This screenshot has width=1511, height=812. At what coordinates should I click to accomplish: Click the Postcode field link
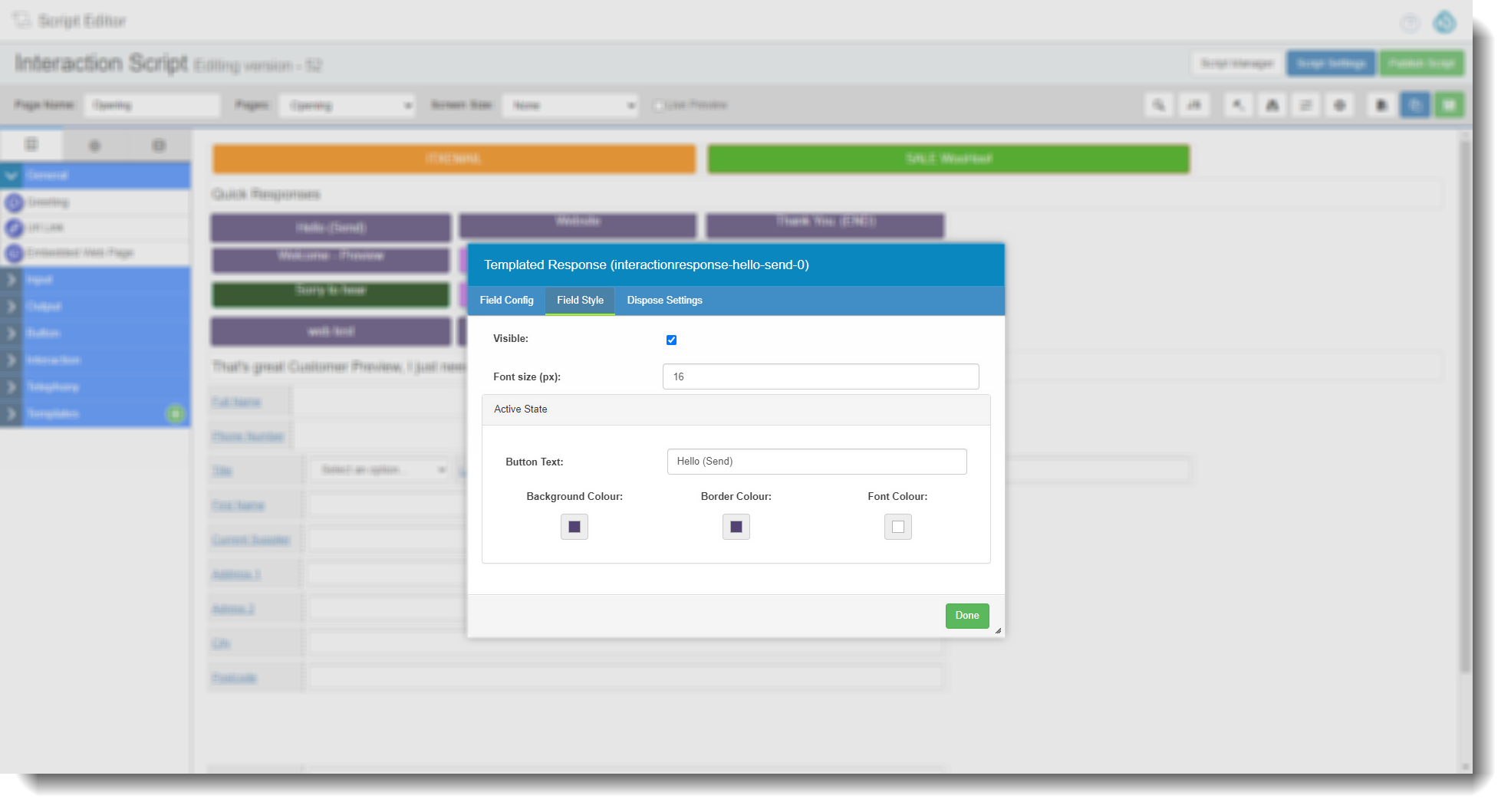click(x=234, y=679)
